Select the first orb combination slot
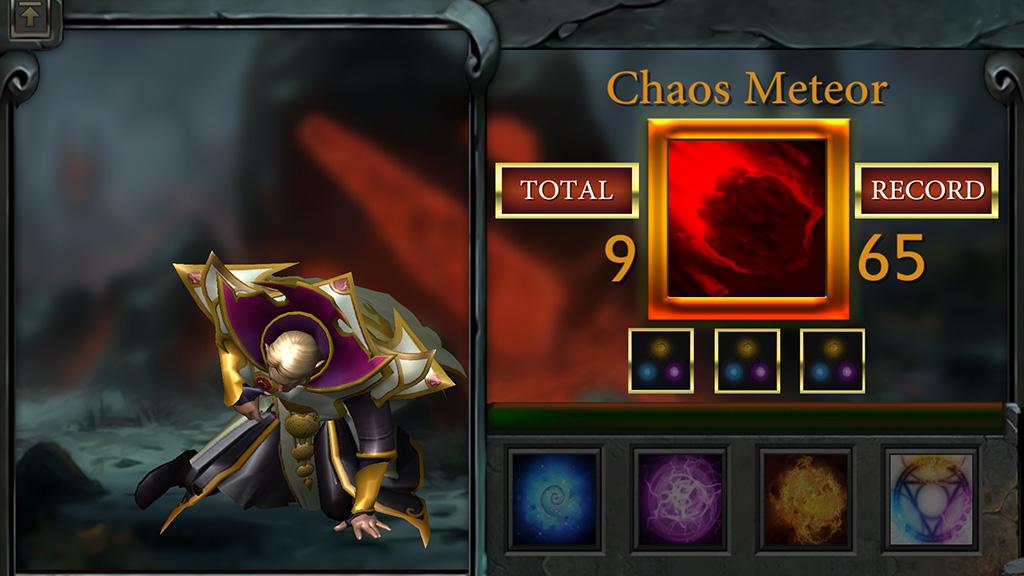1024x576 pixels. click(660, 360)
